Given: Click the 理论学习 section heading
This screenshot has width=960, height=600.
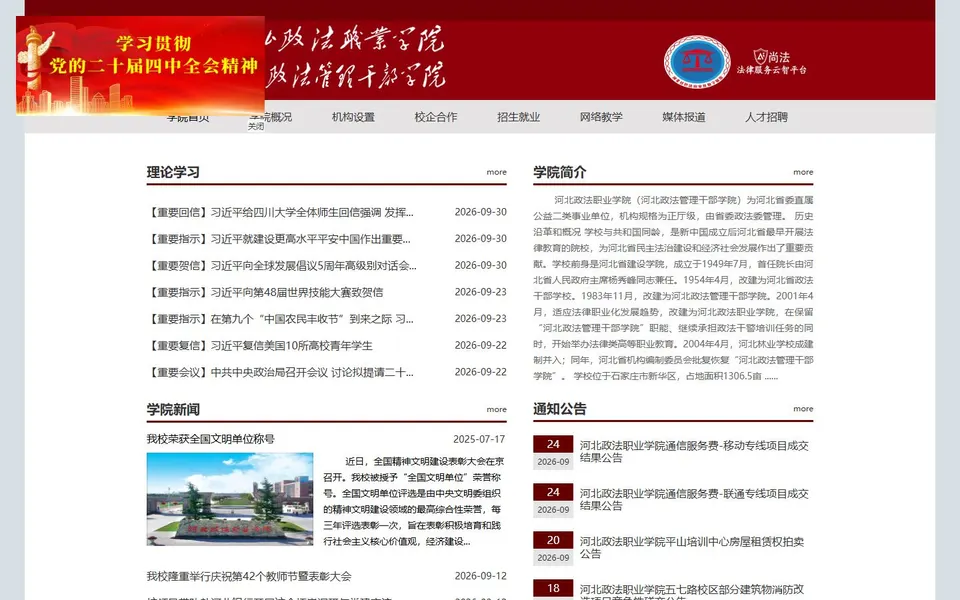Looking at the screenshot, I should [173, 172].
